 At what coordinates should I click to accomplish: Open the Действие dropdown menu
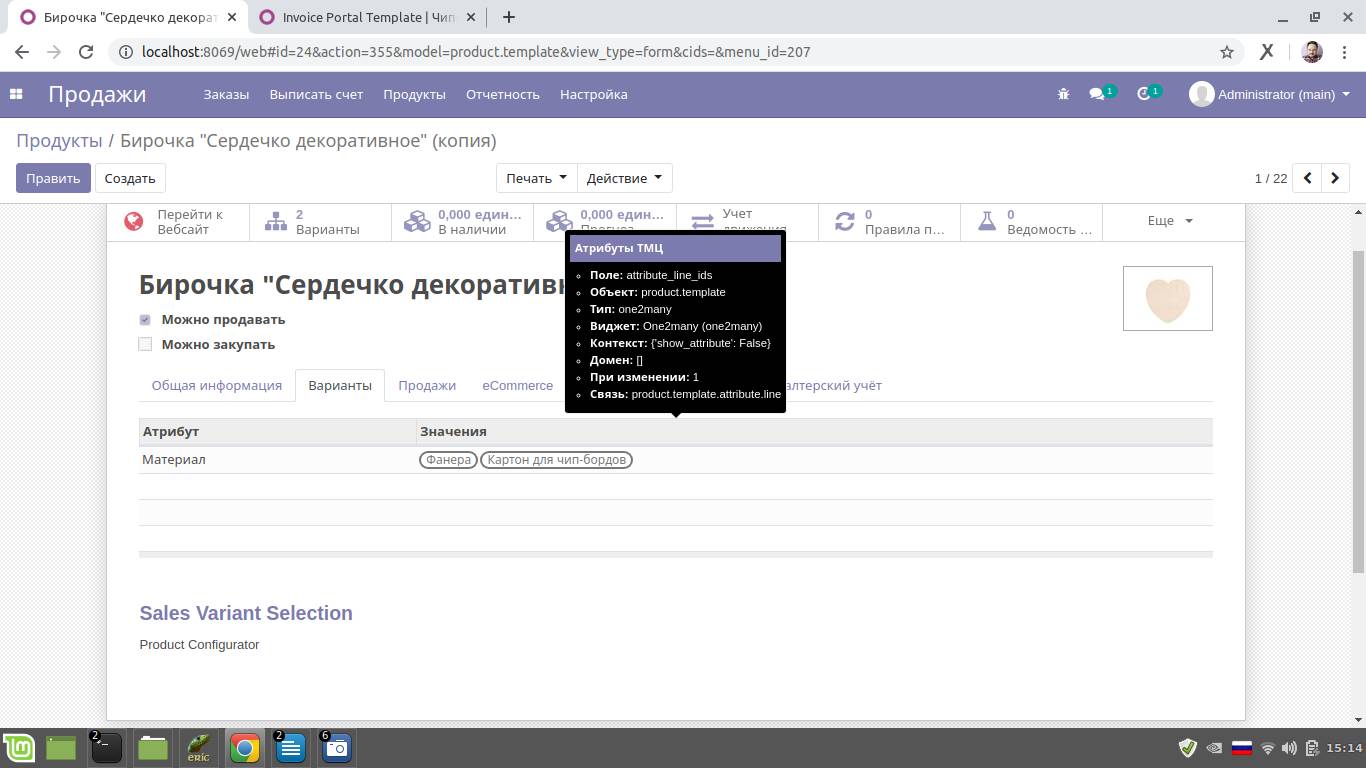click(624, 178)
